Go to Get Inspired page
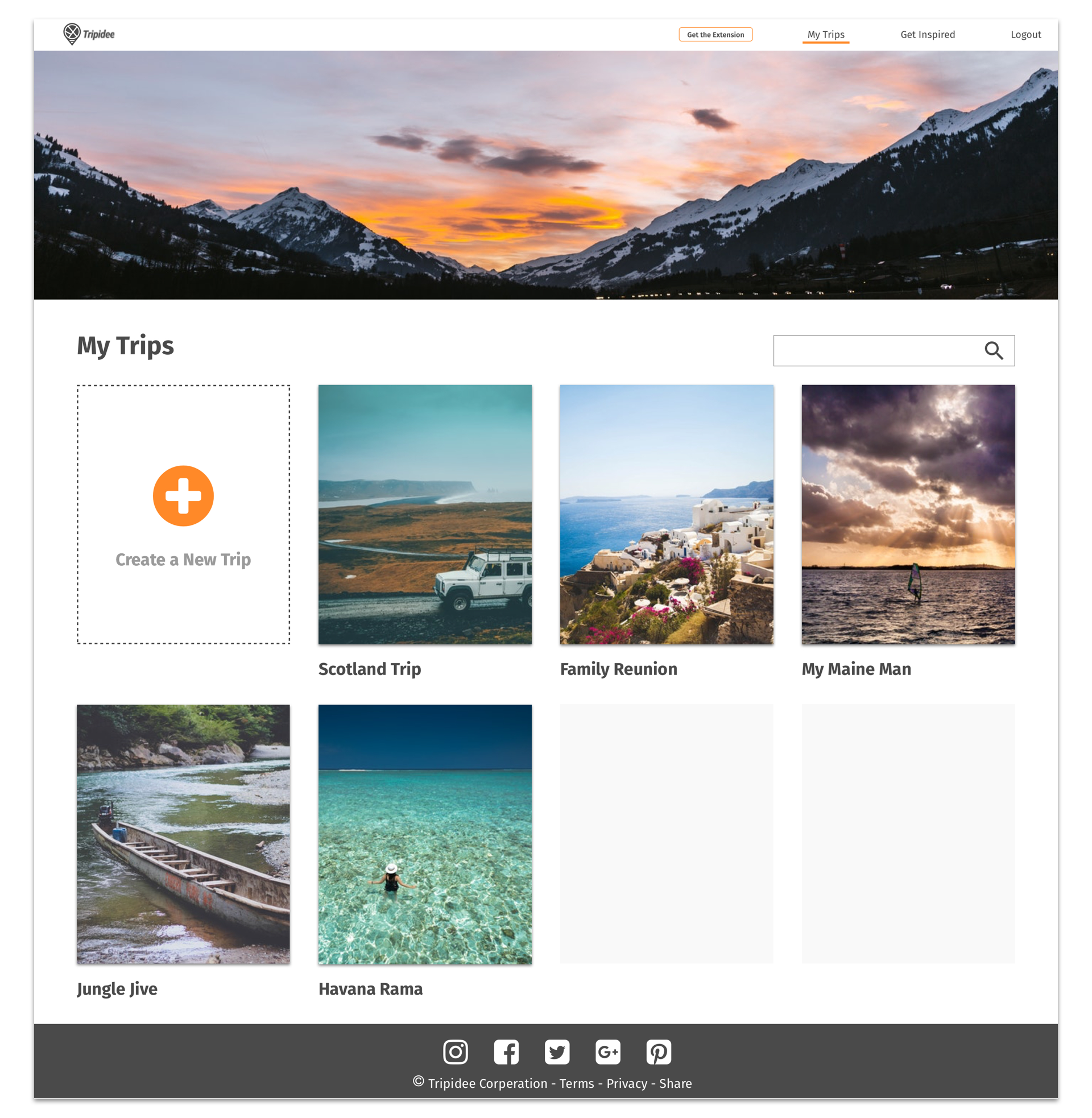Image resolution: width=1092 pixels, height=1118 pixels. (928, 34)
